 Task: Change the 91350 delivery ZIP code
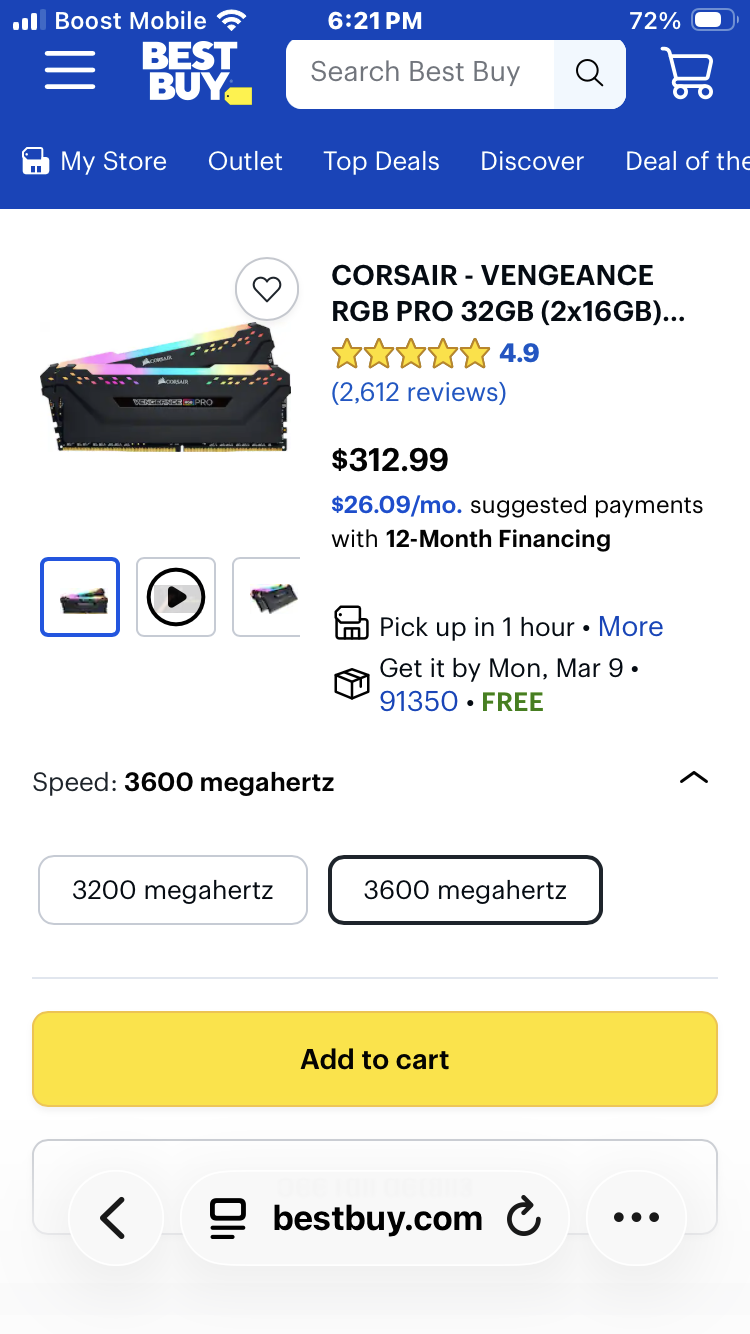tap(418, 702)
